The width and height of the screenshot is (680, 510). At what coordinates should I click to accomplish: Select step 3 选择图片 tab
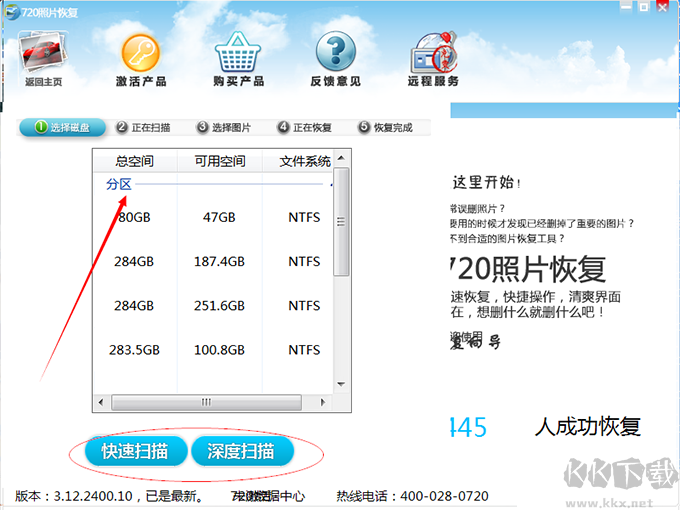tap(224, 128)
